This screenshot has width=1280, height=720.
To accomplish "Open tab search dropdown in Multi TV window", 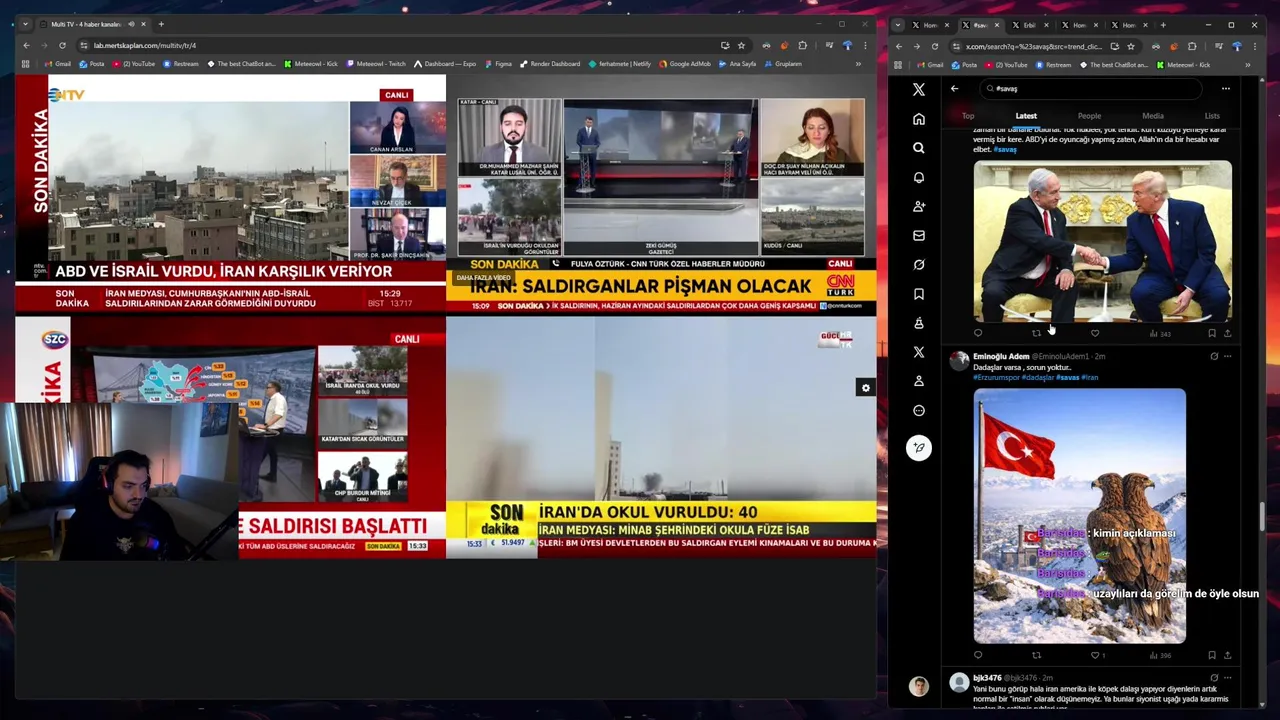I will click(25, 24).
